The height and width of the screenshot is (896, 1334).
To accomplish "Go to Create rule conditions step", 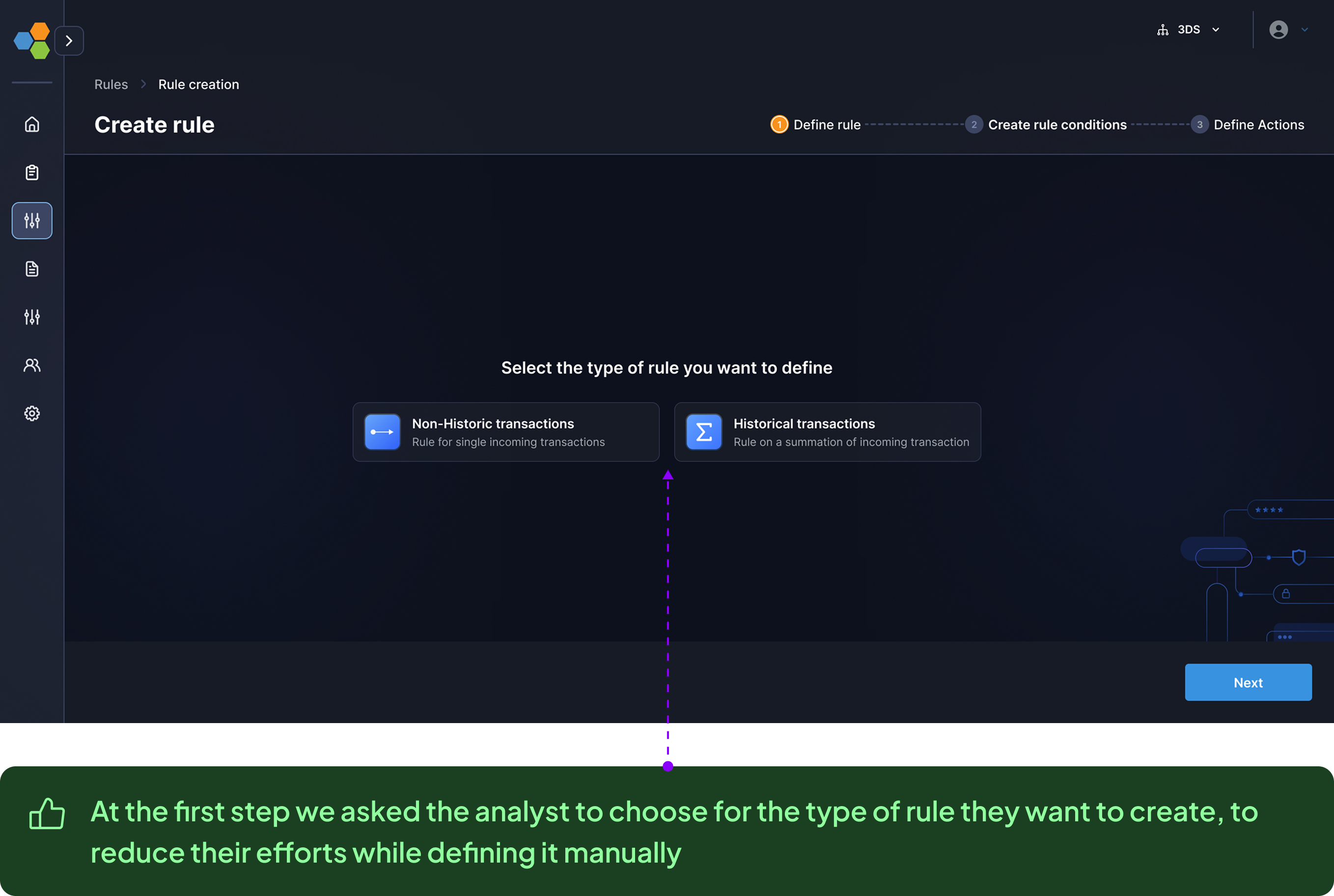I will (1046, 125).
